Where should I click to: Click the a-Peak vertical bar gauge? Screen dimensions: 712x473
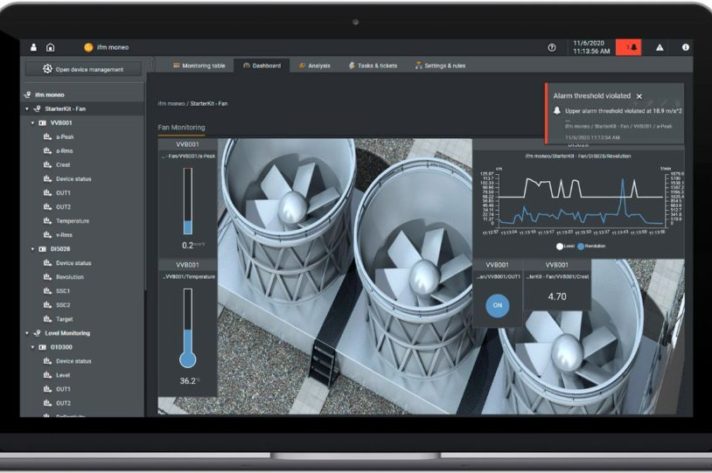tap(188, 201)
